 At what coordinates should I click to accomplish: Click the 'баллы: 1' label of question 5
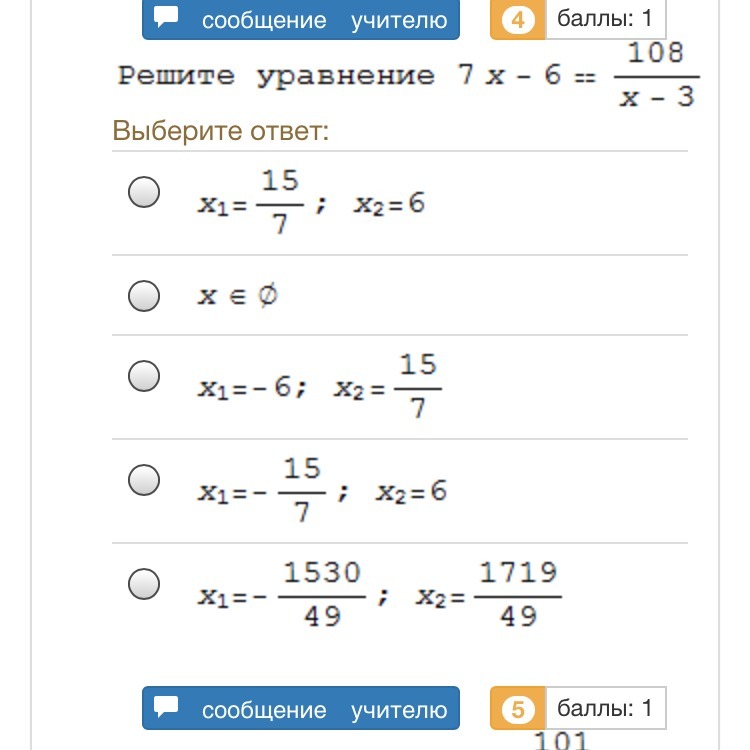605,708
